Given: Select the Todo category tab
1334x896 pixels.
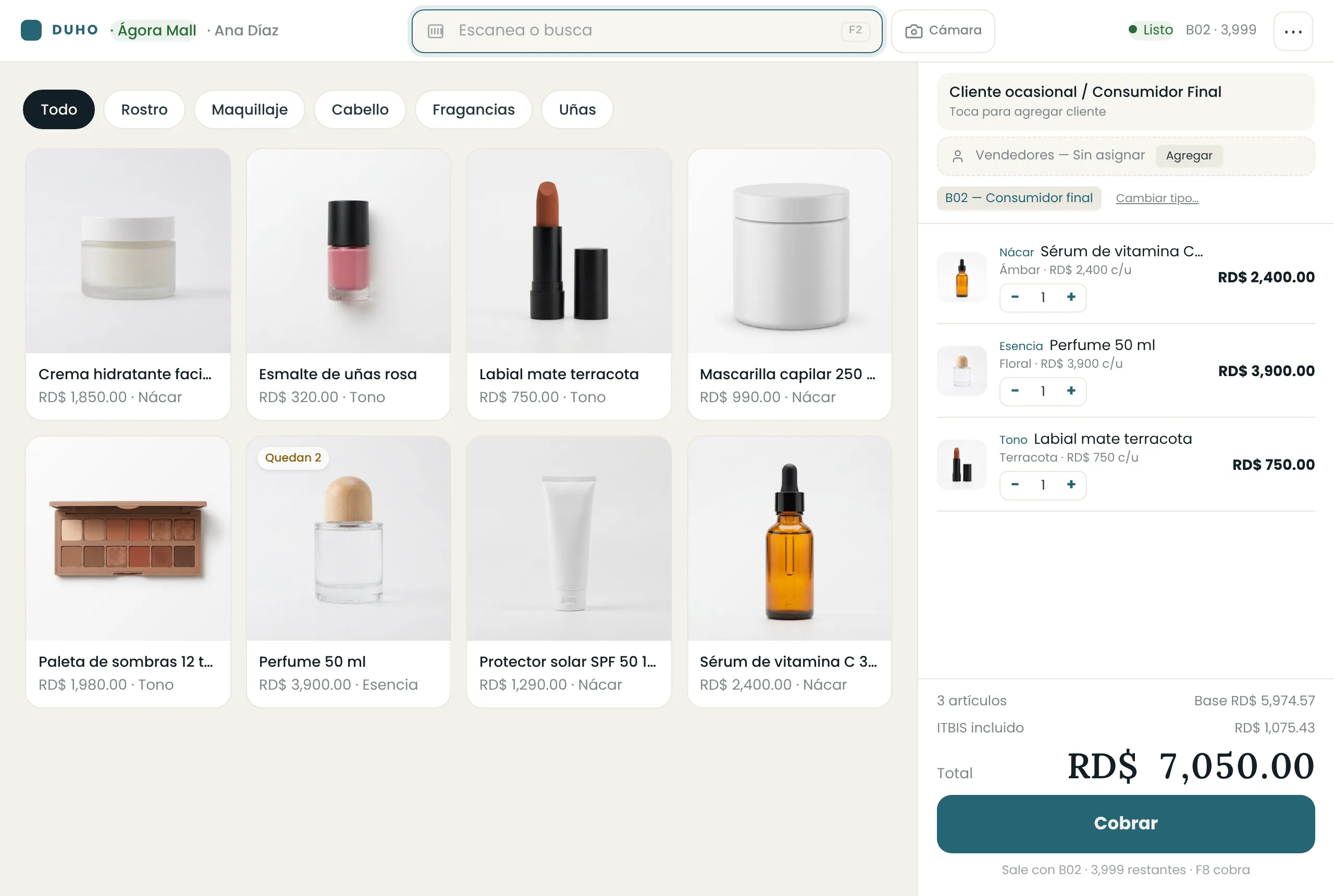Looking at the screenshot, I should [x=59, y=109].
